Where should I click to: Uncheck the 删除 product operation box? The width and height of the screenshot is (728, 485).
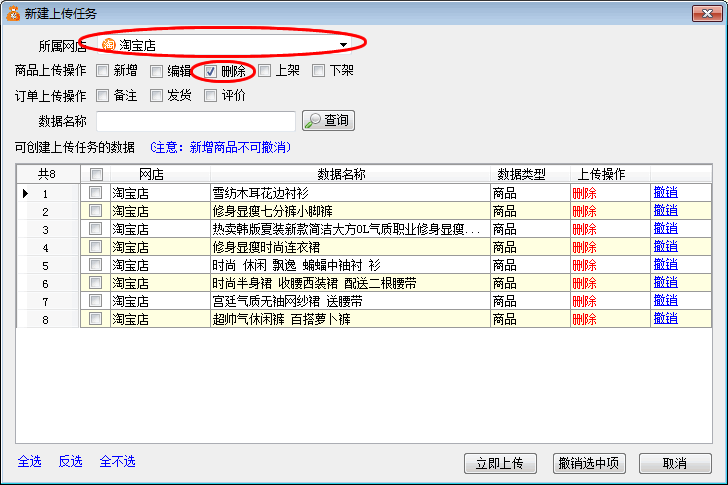(210, 71)
